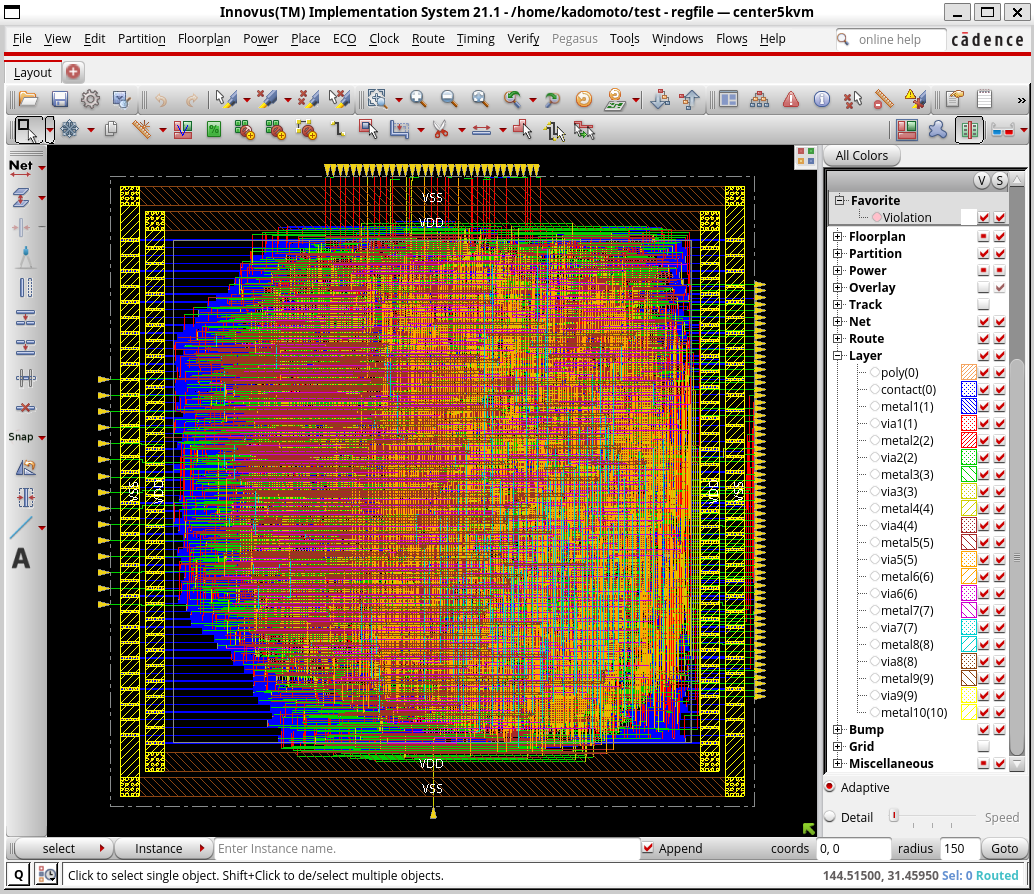Click the select mode button
1034x894 pixels.
coord(63,849)
